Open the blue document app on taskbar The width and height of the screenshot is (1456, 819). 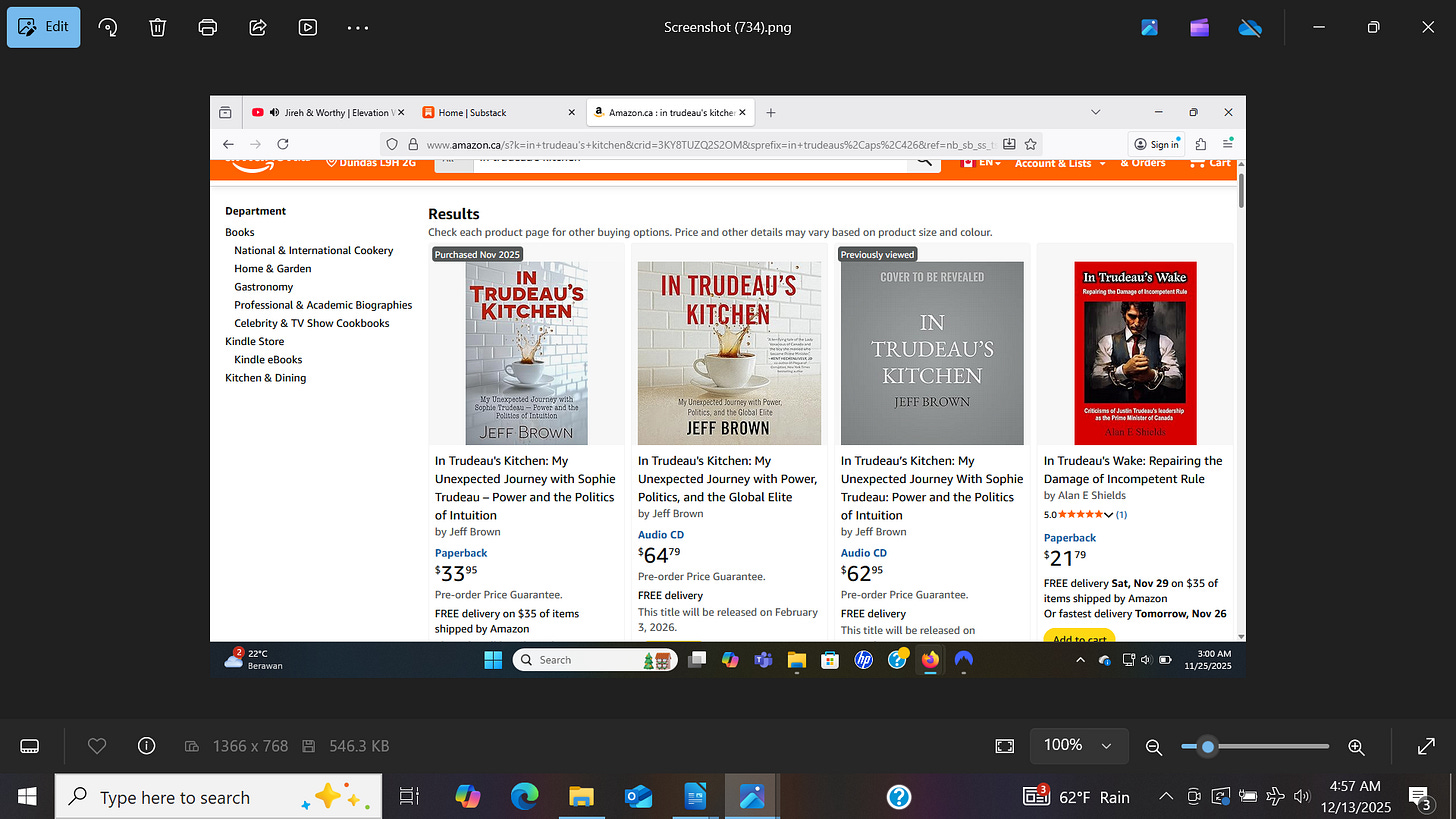(x=695, y=797)
